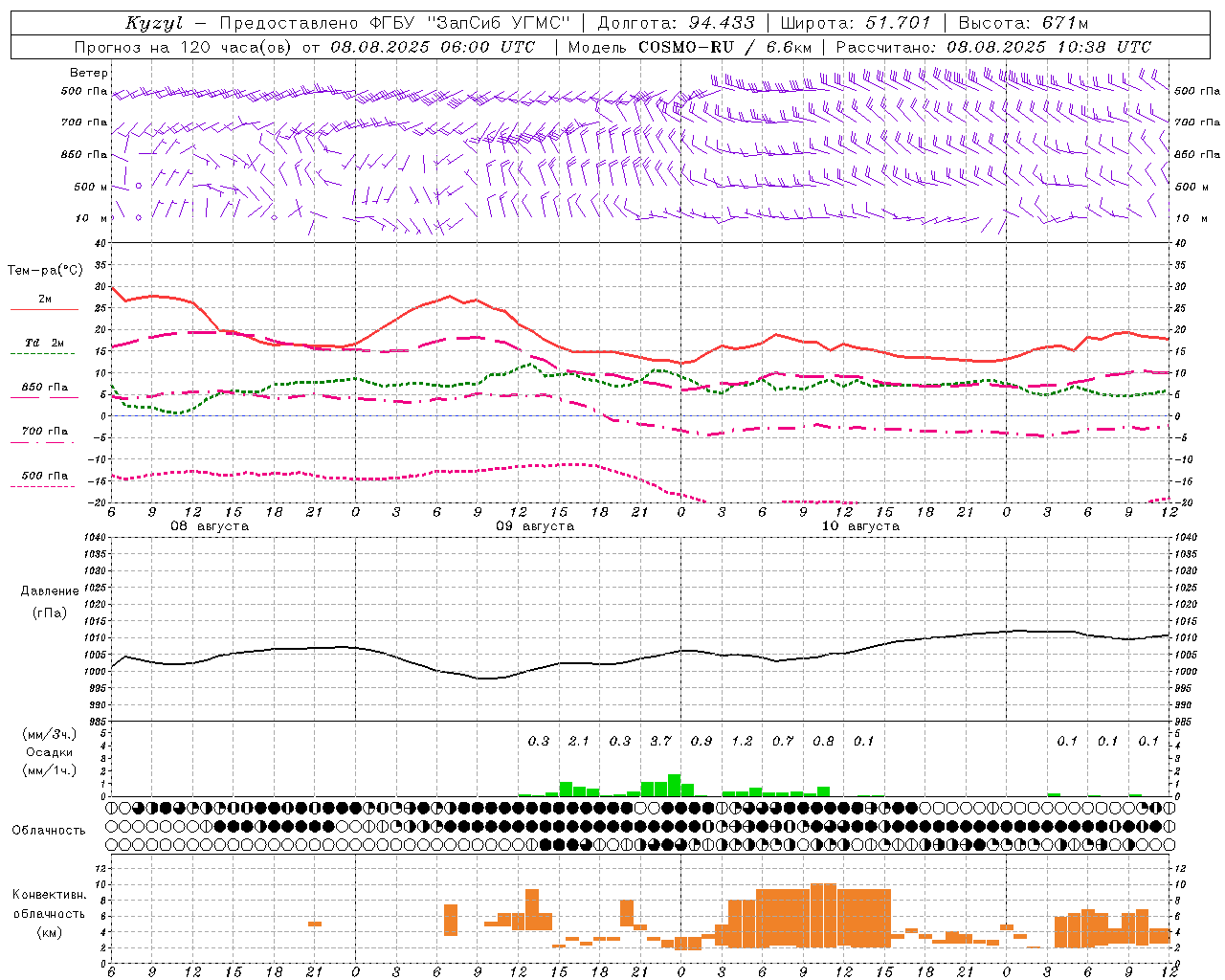Click the small orange convective bar near 21h on 08 августа

coord(315,924)
